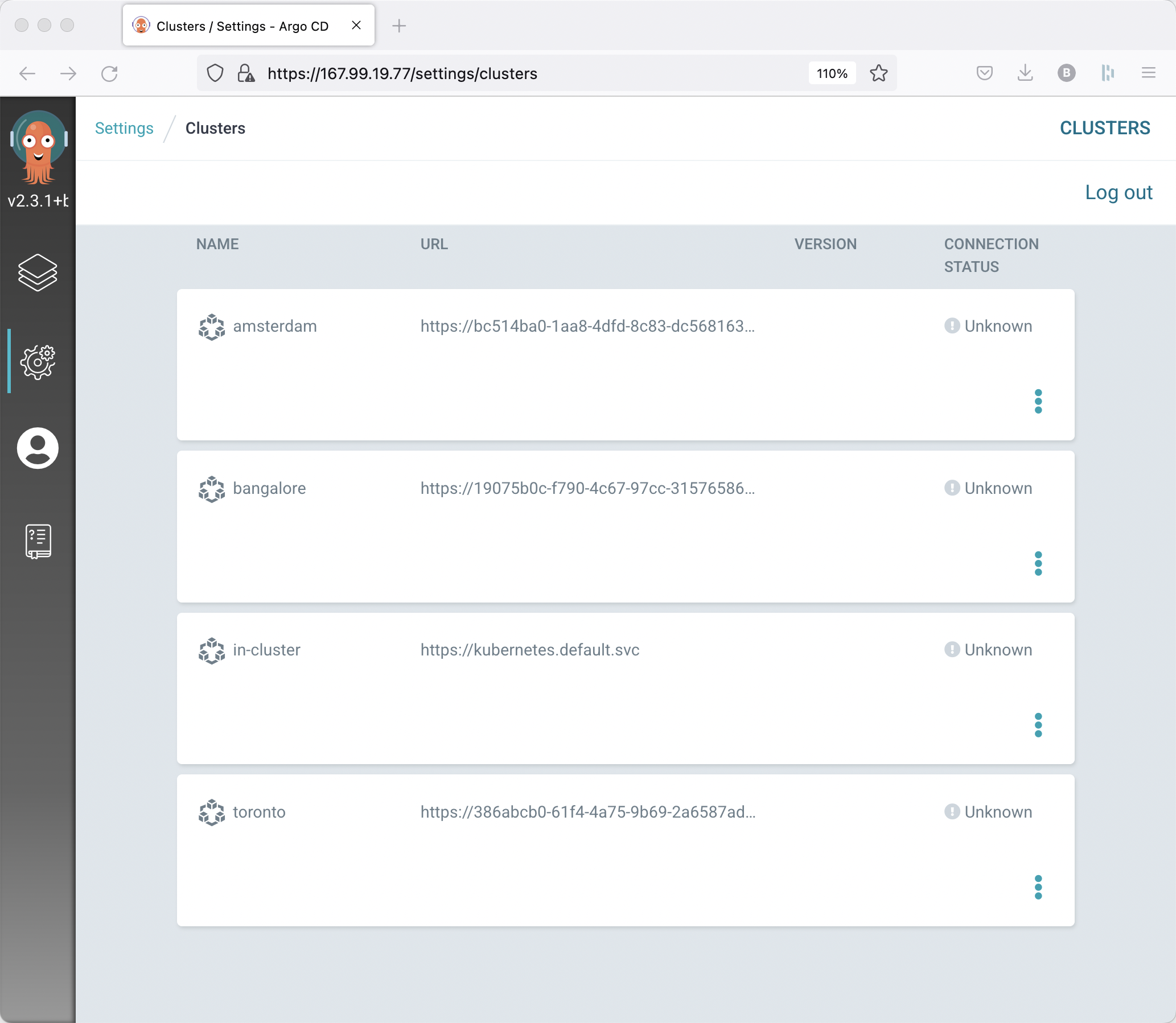The height and width of the screenshot is (1023, 1176).
Task: Open the Applications layers icon in sidebar
Action: pyautogui.click(x=38, y=273)
